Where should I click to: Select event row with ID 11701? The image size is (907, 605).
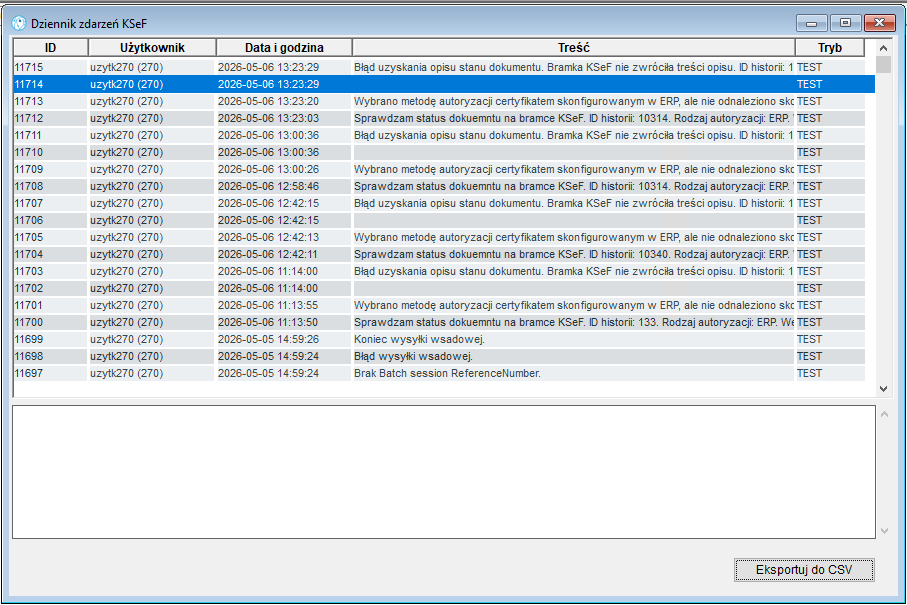click(439, 305)
